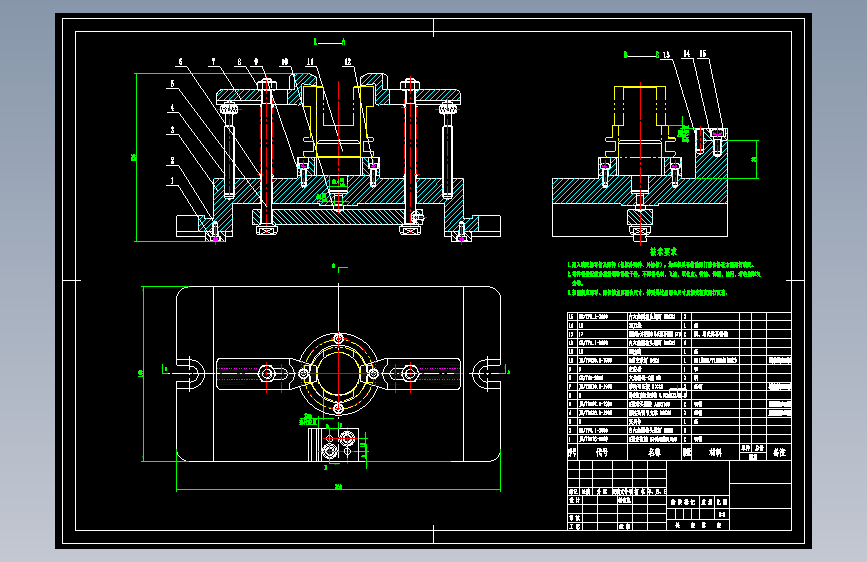This screenshot has width=867, height=562.
Task: Click part balloon number 14 label
Action: 686,54
